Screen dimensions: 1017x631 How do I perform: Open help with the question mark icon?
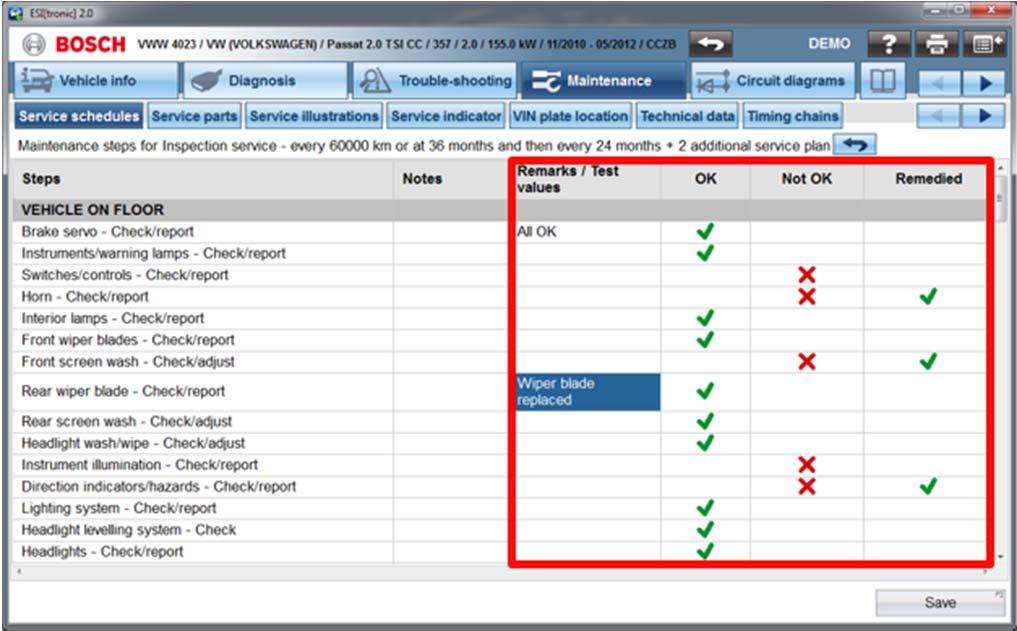[889, 44]
